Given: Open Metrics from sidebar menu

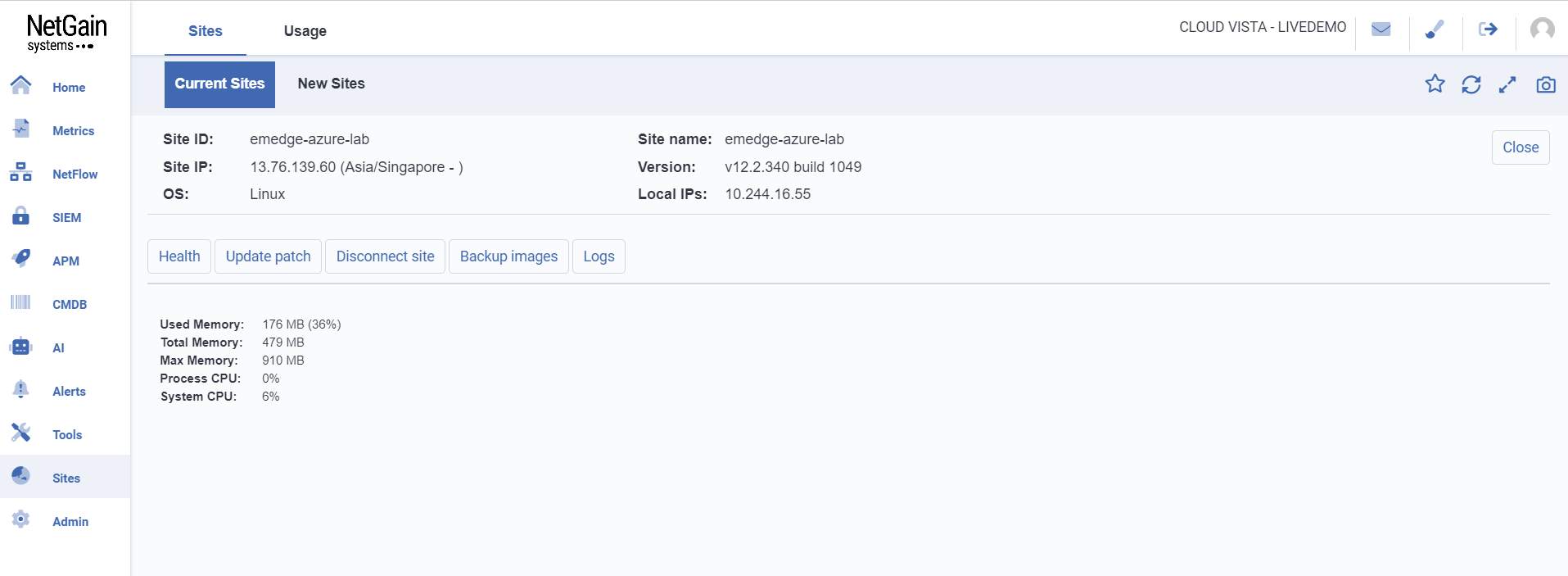Looking at the screenshot, I should click(x=74, y=131).
